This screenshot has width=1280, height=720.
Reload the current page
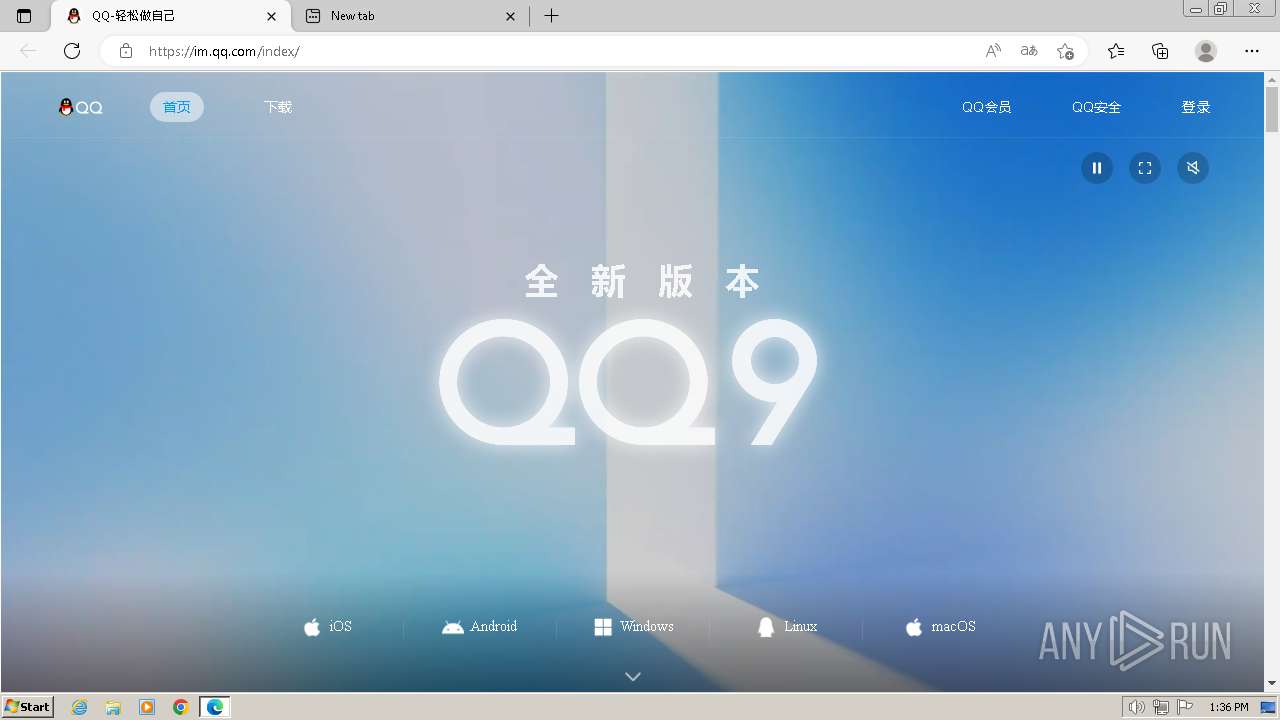coord(72,51)
